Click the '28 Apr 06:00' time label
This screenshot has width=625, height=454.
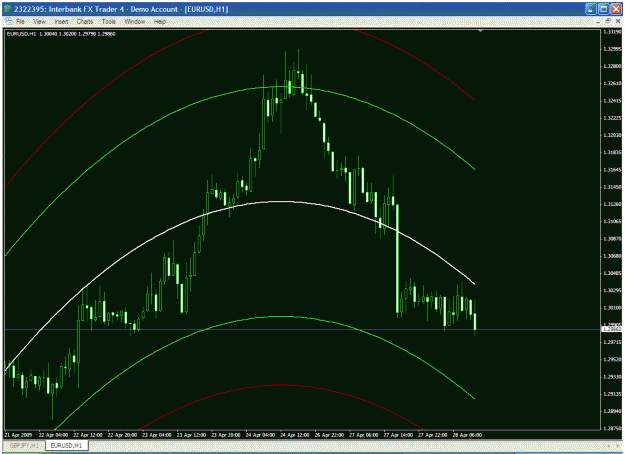467,435
